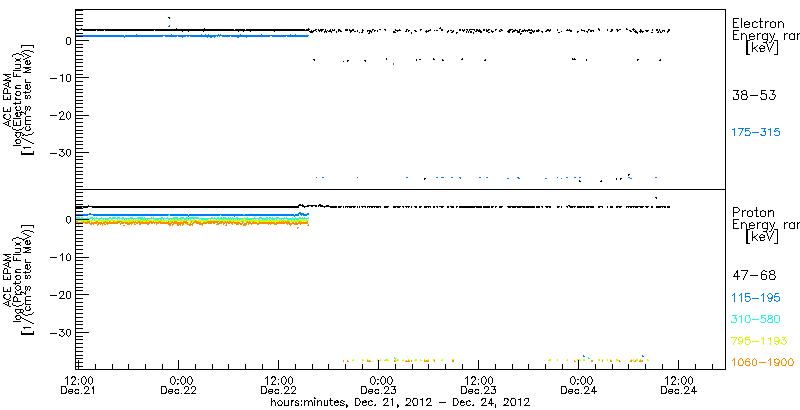Click the 795-1193 proton energy label
The height and width of the screenshot is (410, 800).
(760, 341)
